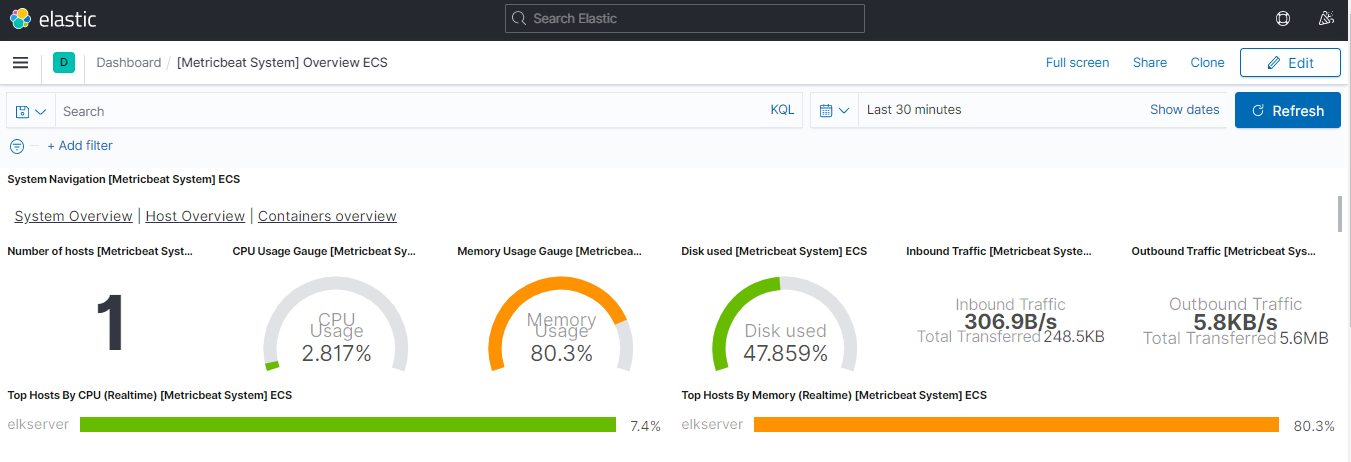1351x462 pixels.
Task: Click the green D space avatar
Action: point(64,62)
